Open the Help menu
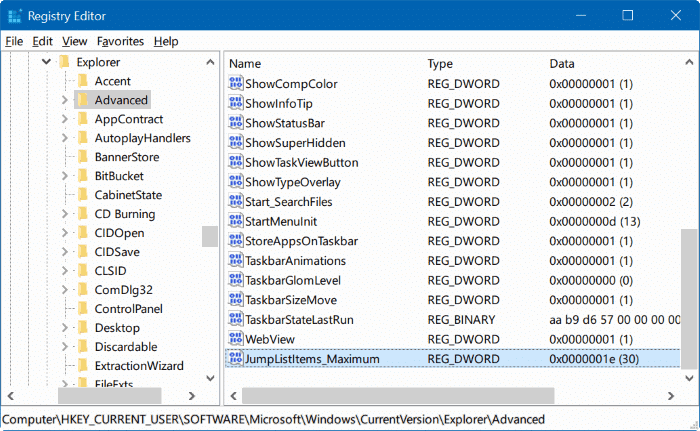The height and width of the screenshot is (431, 700). click(x=166, y=41)
